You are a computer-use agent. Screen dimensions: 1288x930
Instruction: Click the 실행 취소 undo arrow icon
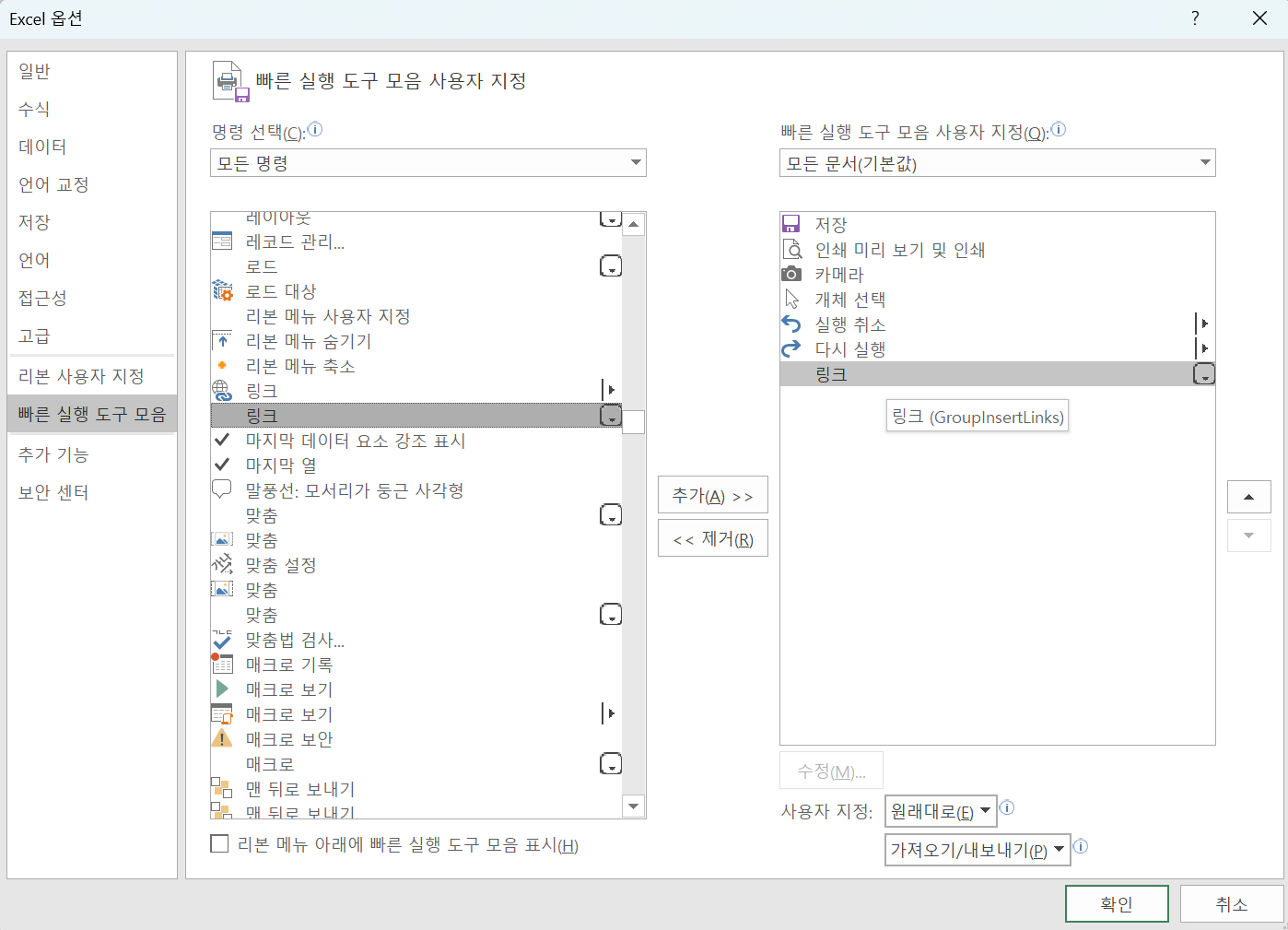click(791, 324)
